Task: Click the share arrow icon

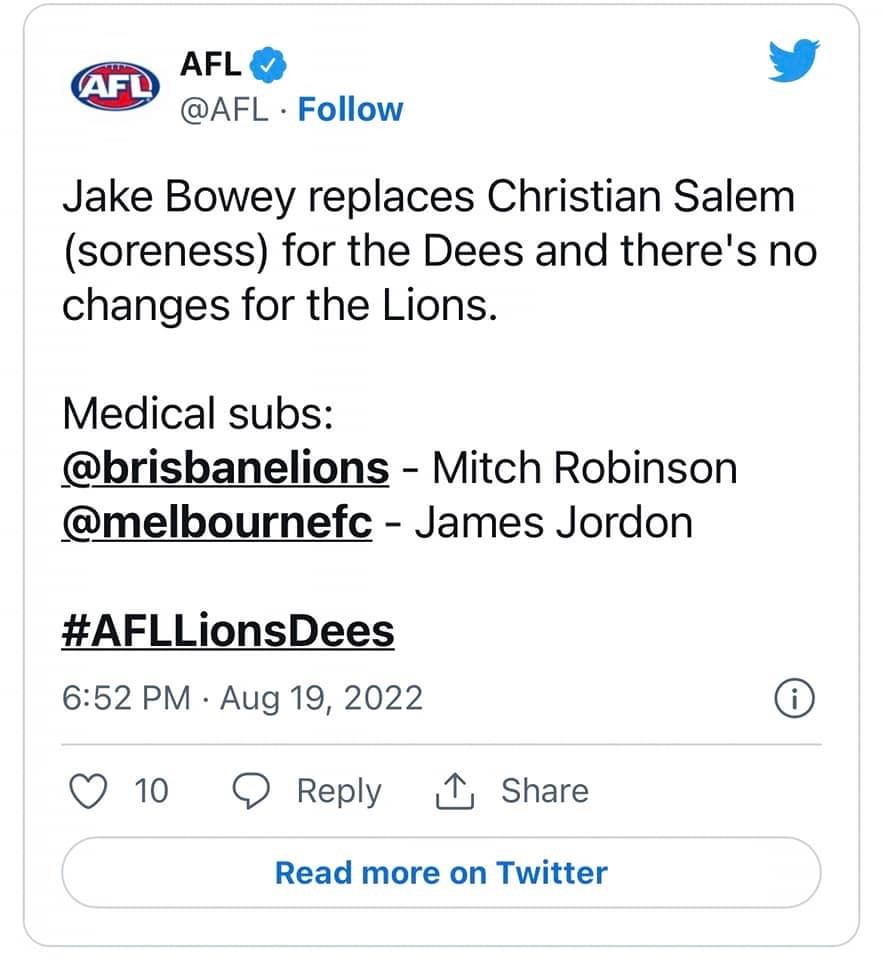Action: (453, 791)
